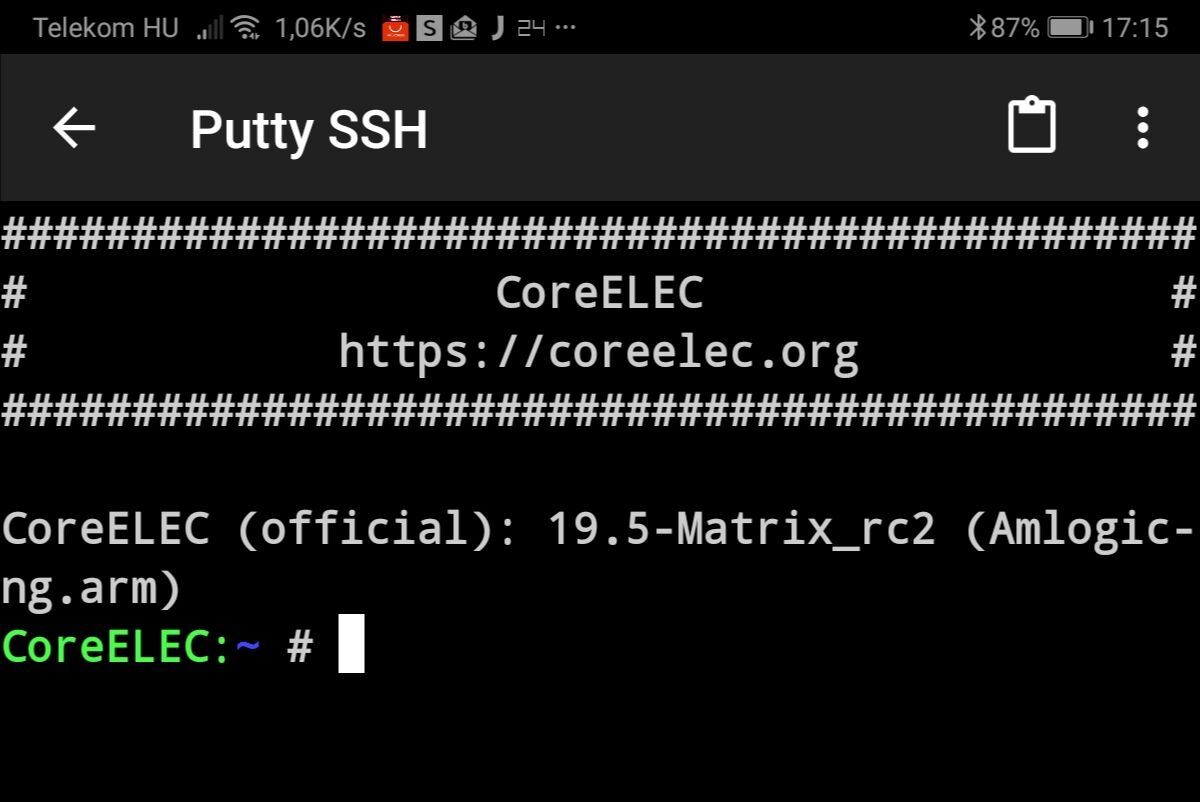Tap the Wi-Fi signal icon

pyautogui.click(x=245, y=28)
